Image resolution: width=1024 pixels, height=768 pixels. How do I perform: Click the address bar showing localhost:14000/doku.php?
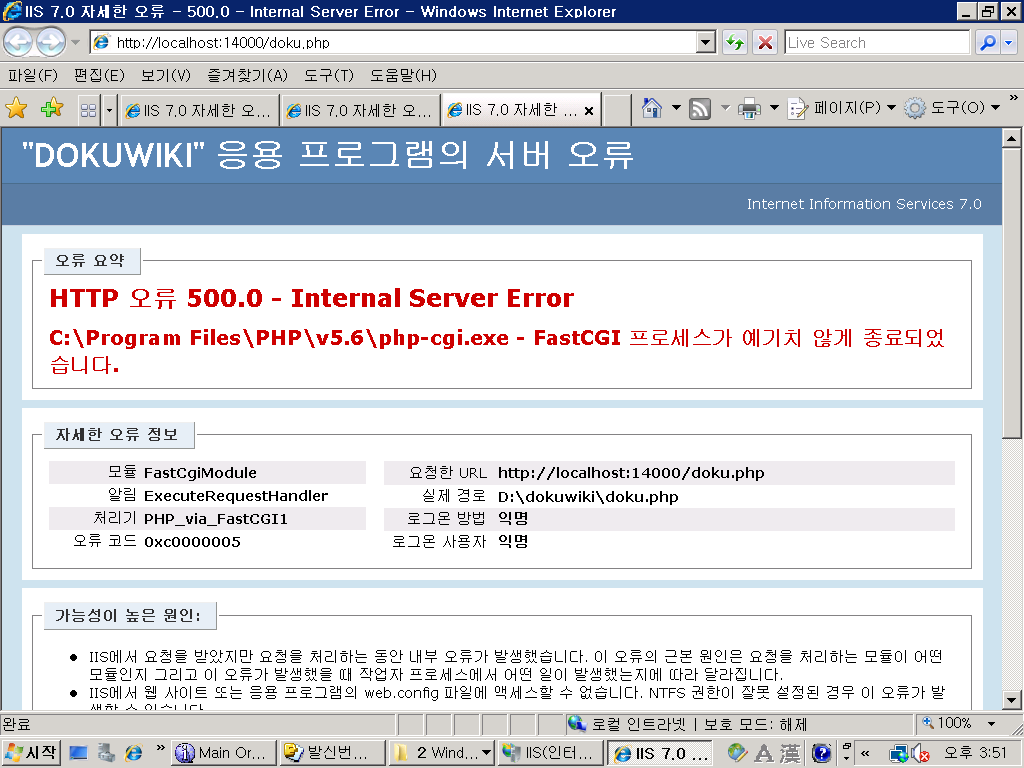[x=394, y=42]
